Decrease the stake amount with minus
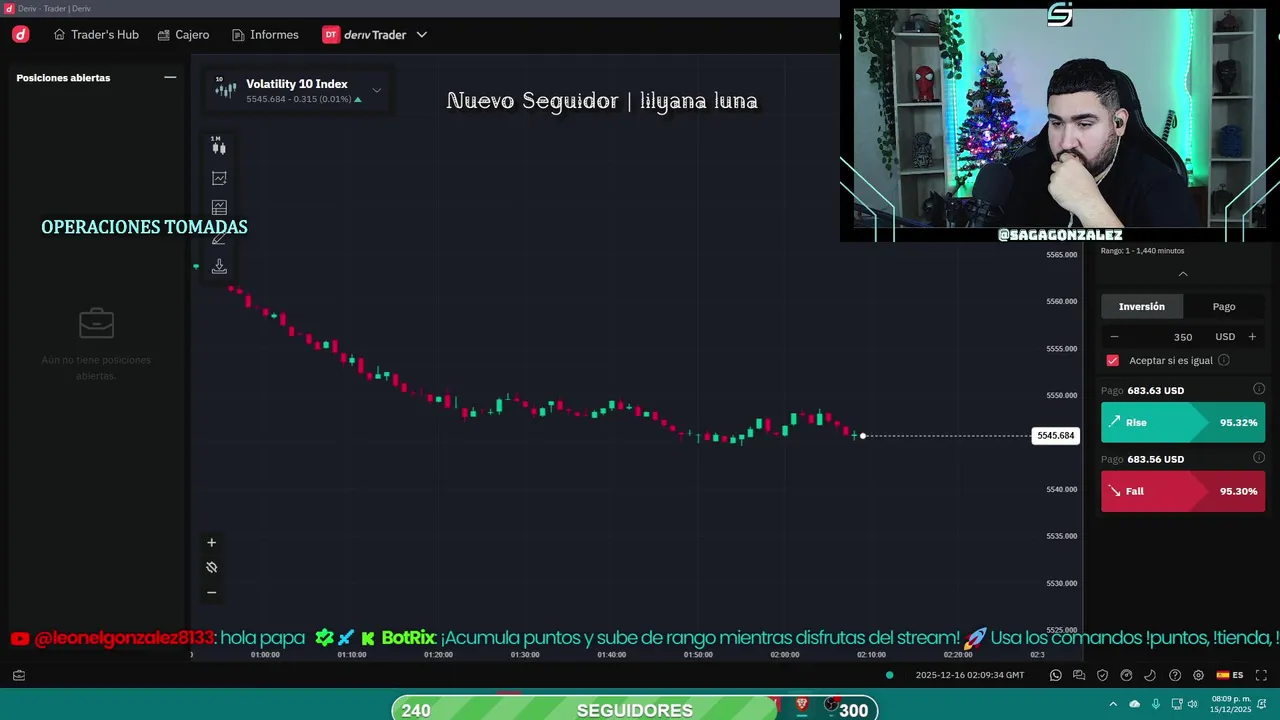1280x720 pixels. click(1114, 337)
